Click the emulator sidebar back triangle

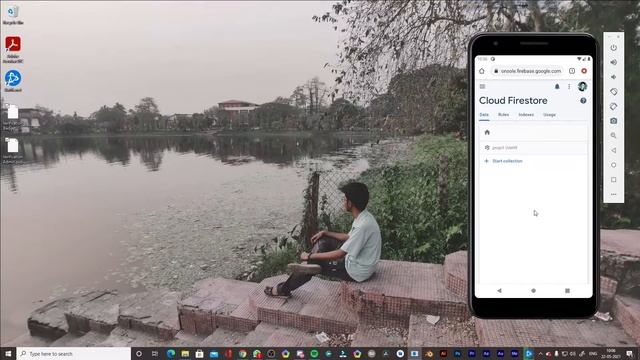[613, 150]
